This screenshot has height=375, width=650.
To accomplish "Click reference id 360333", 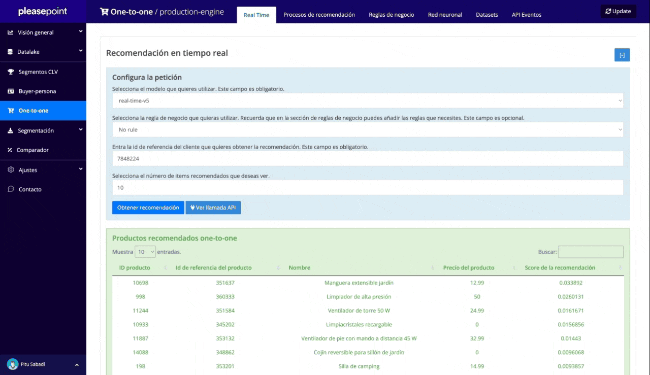I will [x=225, y=297].
